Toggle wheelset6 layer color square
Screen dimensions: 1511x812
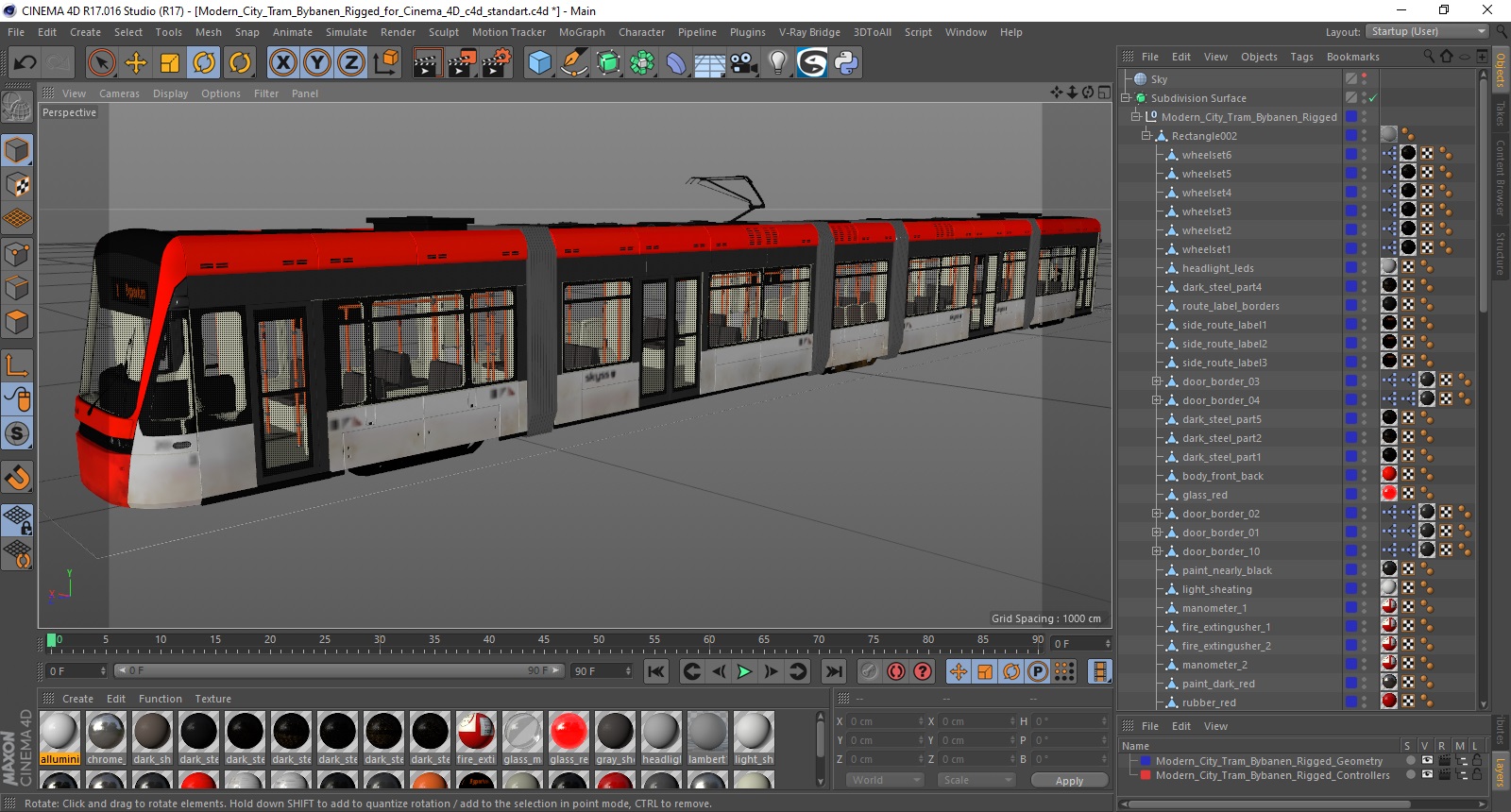pos(1351,155)
